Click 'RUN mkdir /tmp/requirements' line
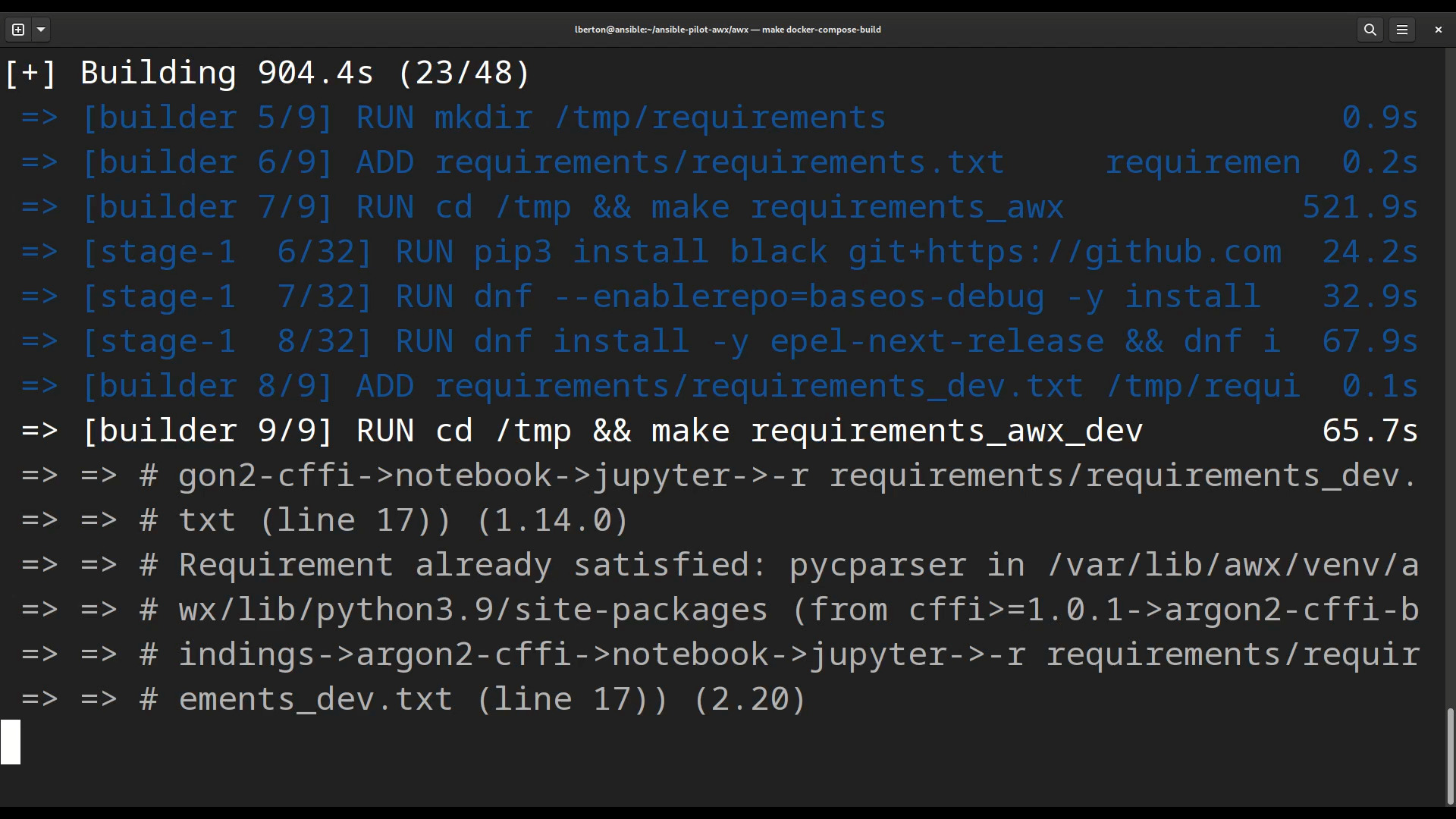 719,118
